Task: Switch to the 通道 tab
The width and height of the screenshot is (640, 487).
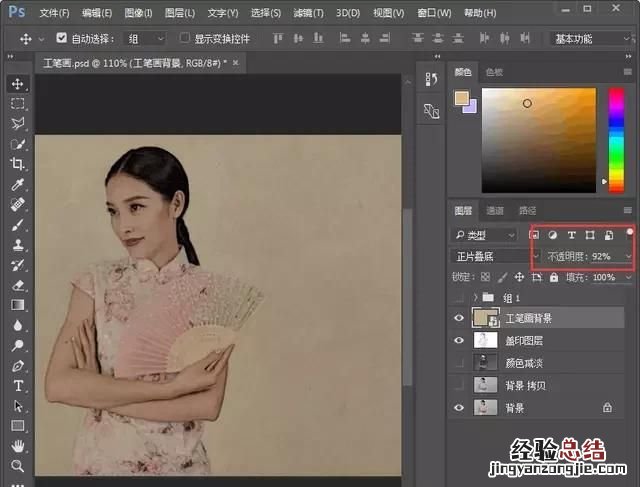Action: 495,211
